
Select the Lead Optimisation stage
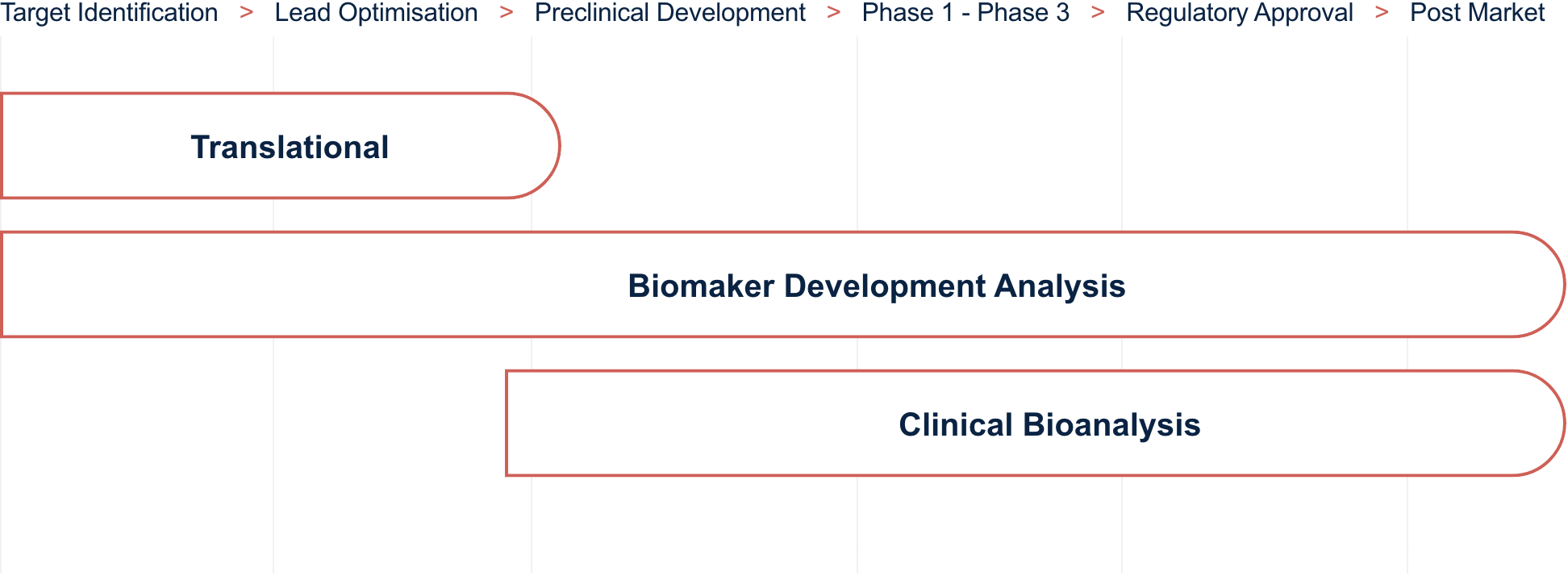coord(376,13)
